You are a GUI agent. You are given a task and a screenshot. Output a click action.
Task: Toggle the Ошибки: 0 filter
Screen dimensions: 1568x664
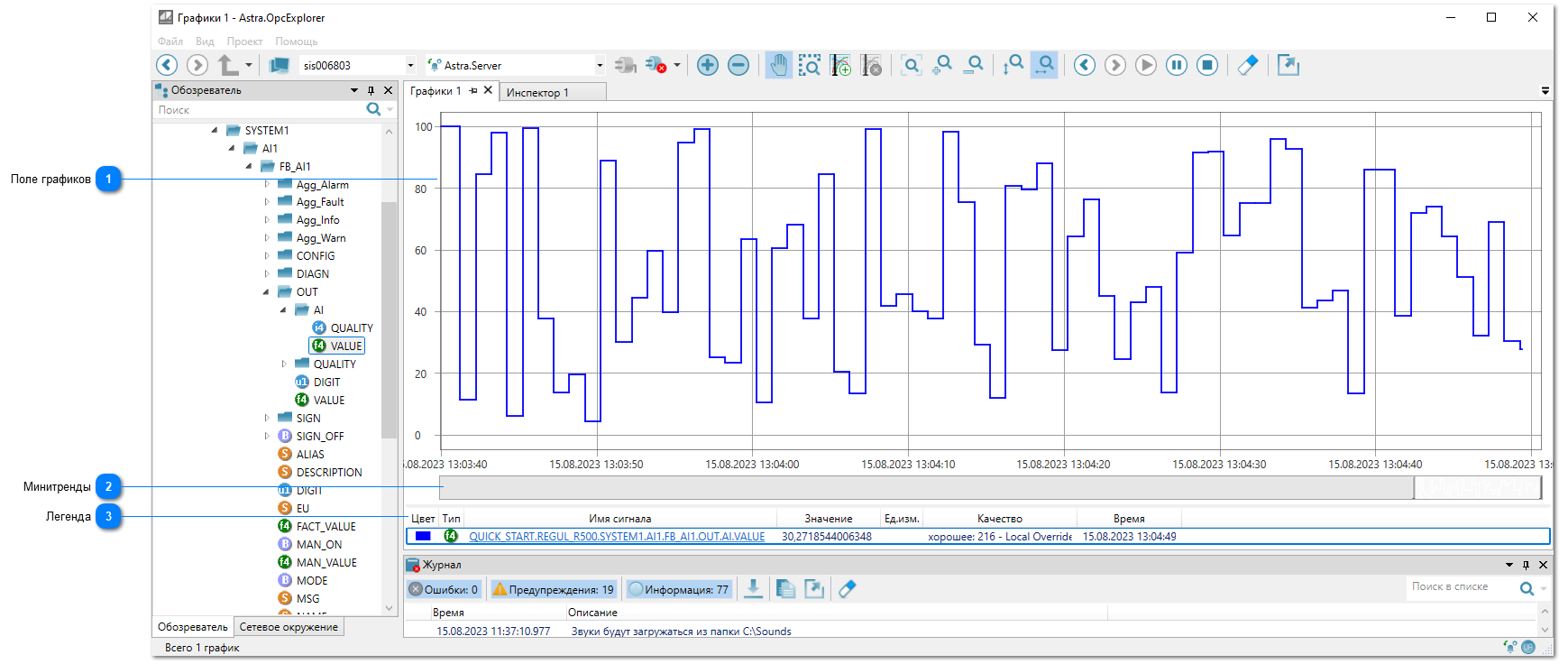pyautogui.click(x=443, y=589)
